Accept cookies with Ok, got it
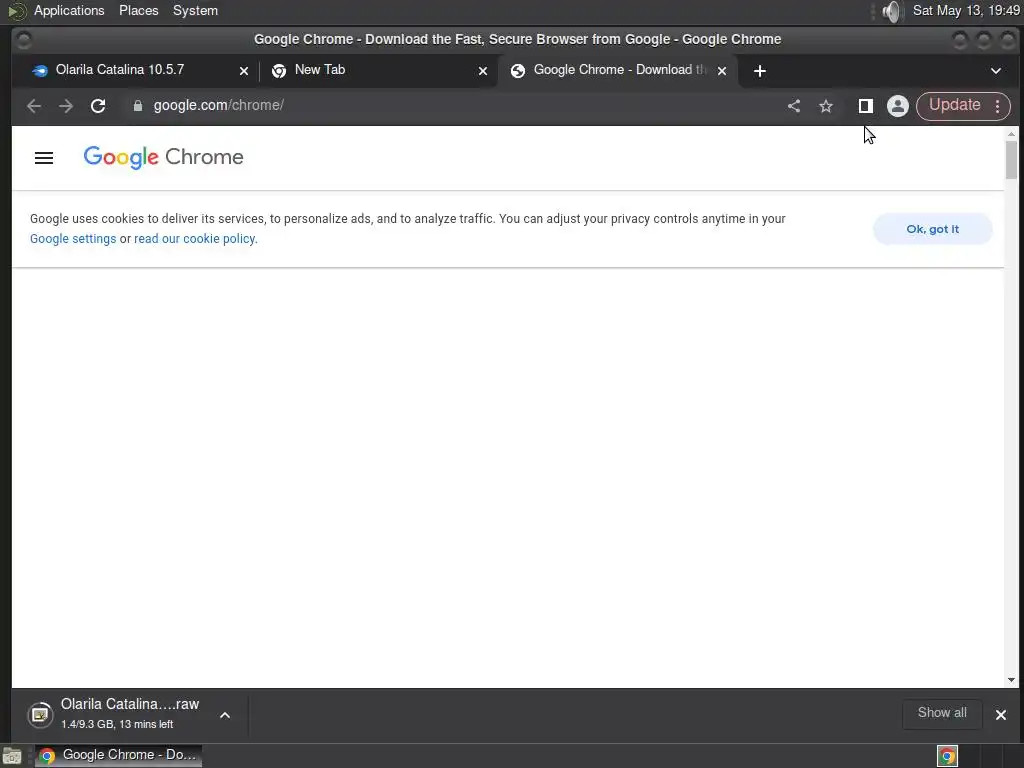 click(x=933, y=229)
